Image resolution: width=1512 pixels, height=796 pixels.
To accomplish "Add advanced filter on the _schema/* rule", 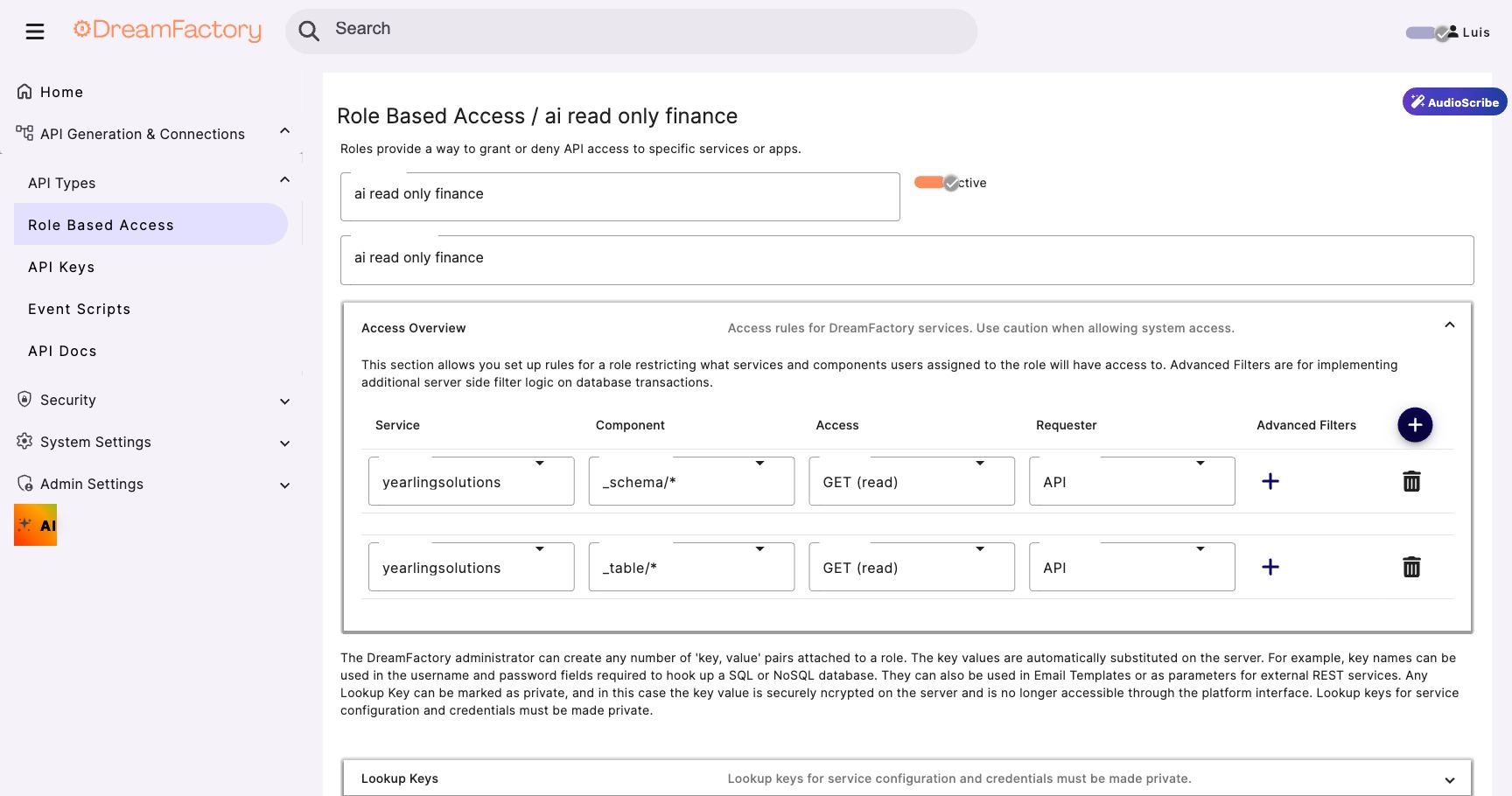I will pos(1270,481).
